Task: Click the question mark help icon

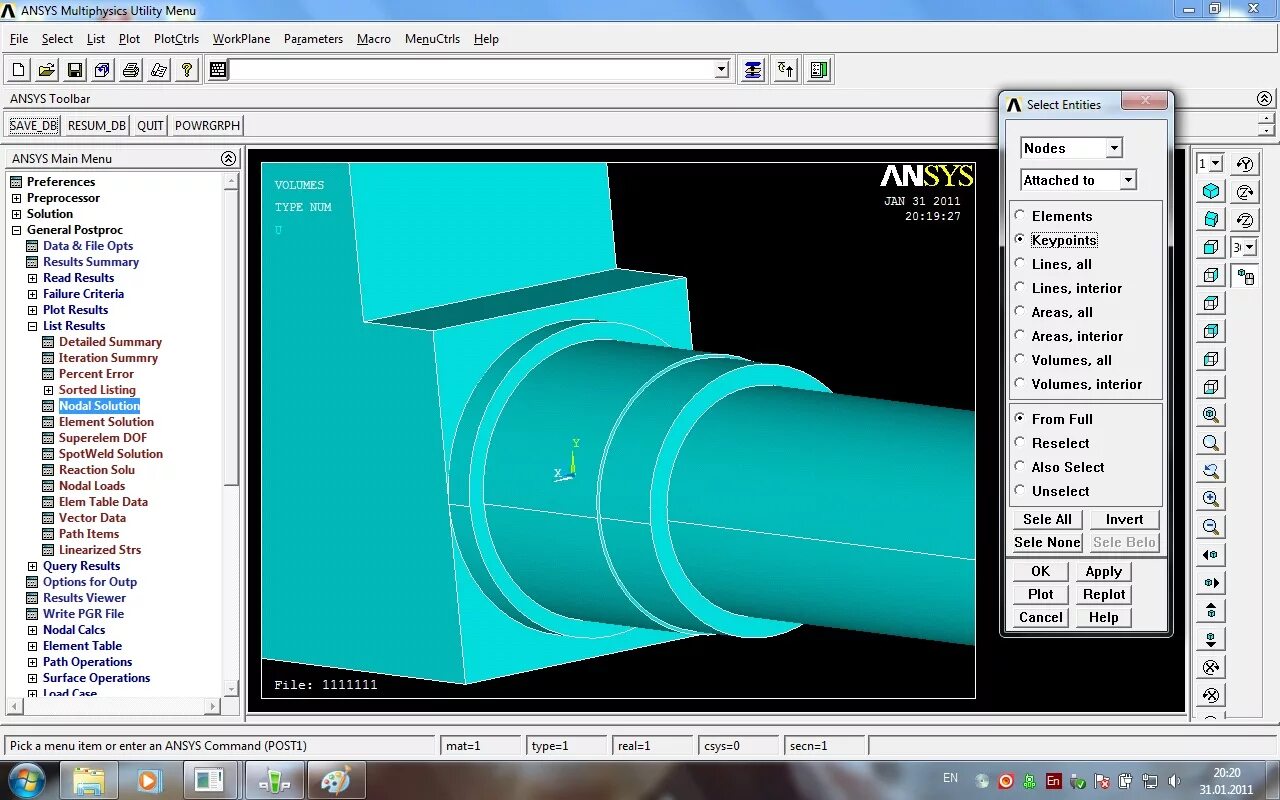Action: point(186,70)
